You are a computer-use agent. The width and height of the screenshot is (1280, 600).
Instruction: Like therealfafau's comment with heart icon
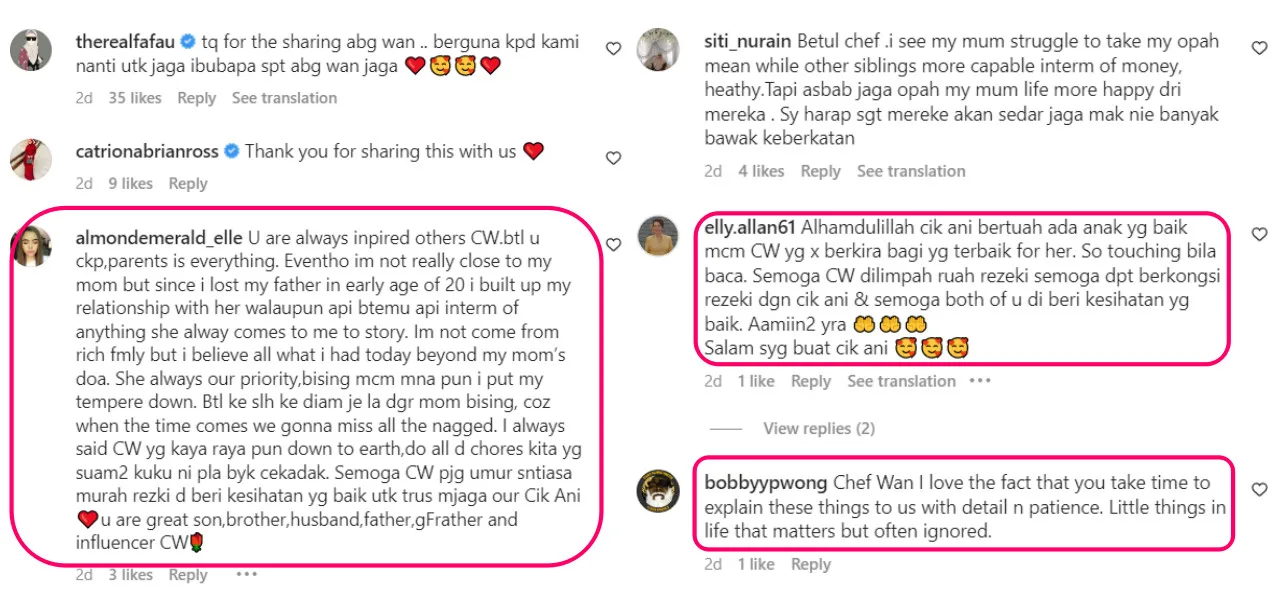point(613,47)
